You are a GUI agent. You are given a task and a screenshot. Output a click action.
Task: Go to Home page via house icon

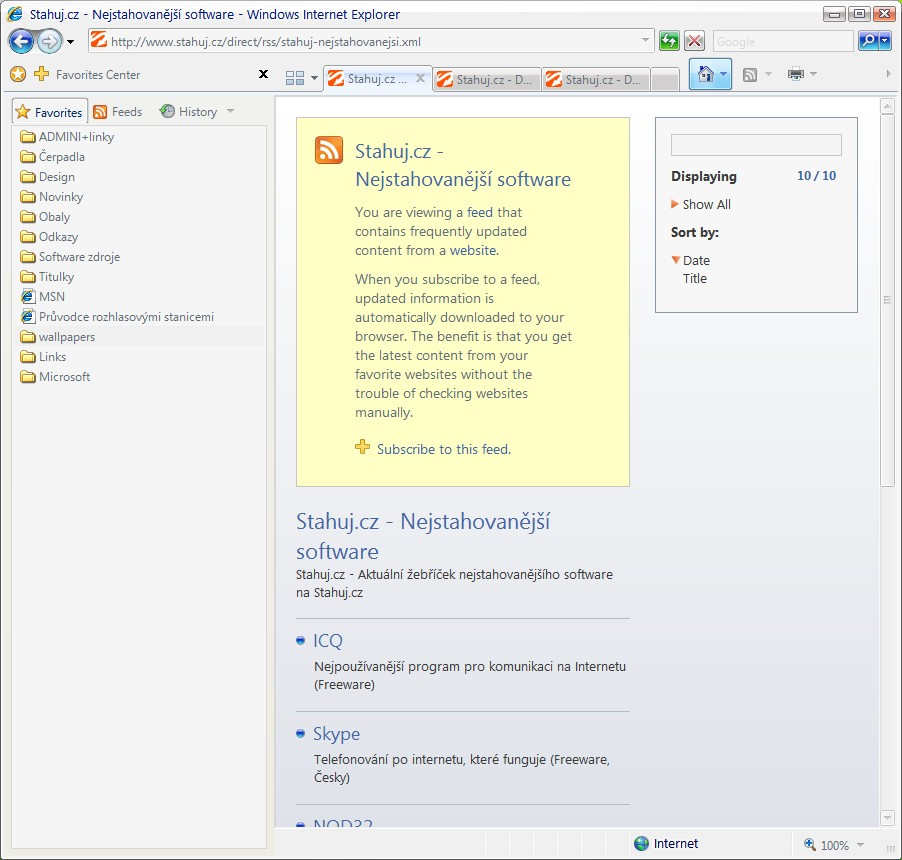coord(705,74)
